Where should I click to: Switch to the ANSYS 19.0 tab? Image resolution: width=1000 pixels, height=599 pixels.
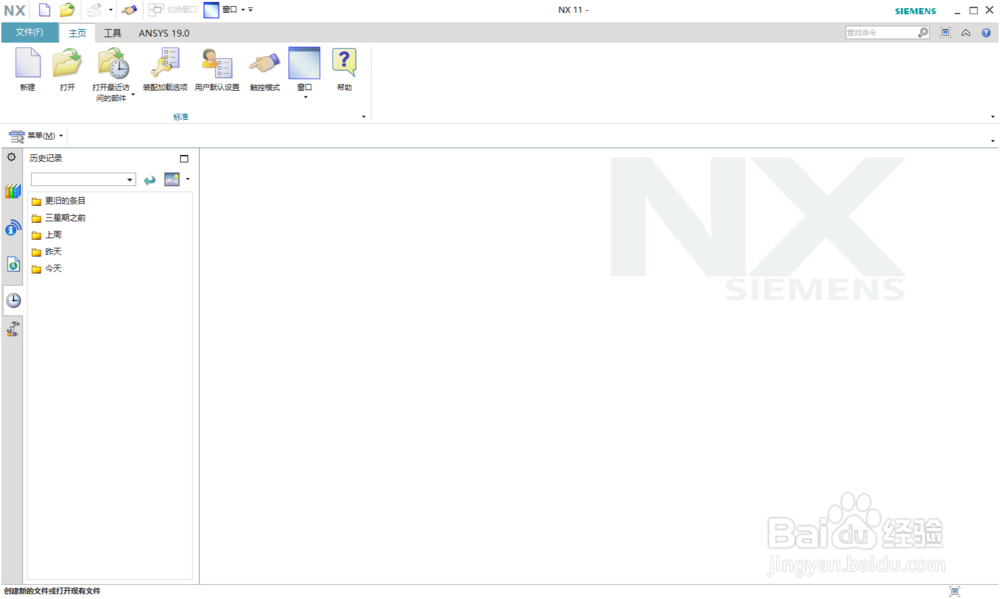point(164,33)
